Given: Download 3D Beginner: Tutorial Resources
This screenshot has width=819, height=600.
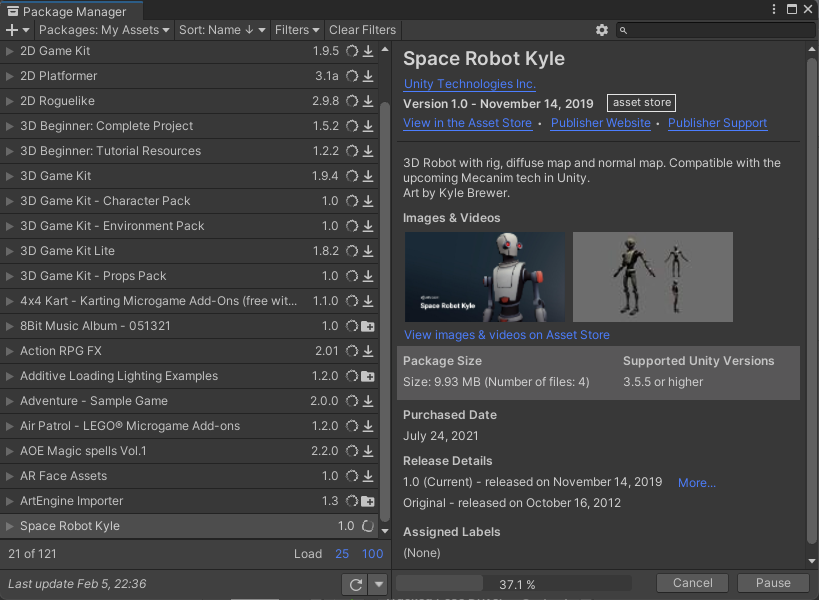Looking at the screenshot, I should (x=368, y=151).
